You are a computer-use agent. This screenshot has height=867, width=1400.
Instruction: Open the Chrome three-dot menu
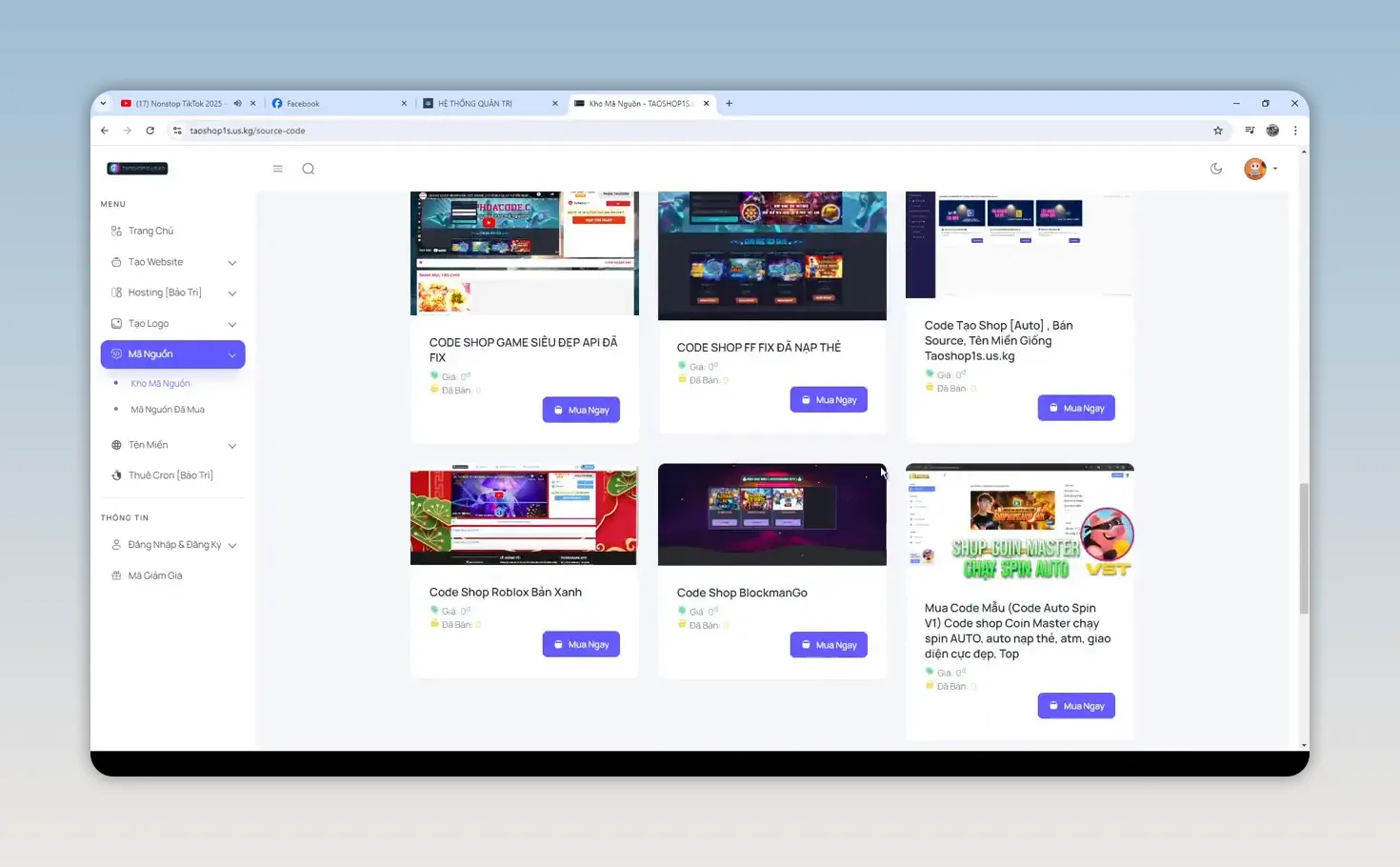pyautogui.click(x=1295, y=131)
